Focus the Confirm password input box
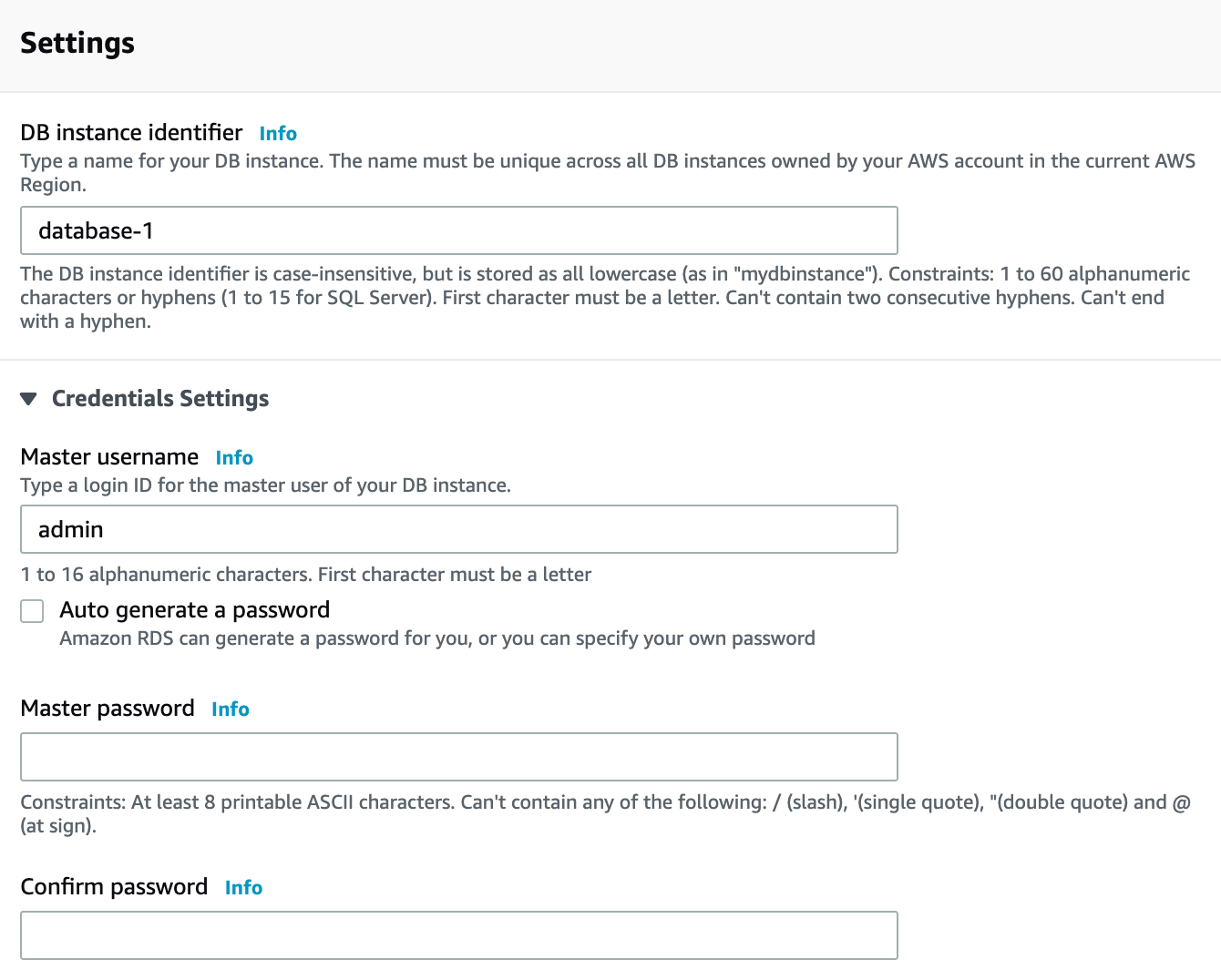The image size is (1221, 980). [x=458, y=935]
